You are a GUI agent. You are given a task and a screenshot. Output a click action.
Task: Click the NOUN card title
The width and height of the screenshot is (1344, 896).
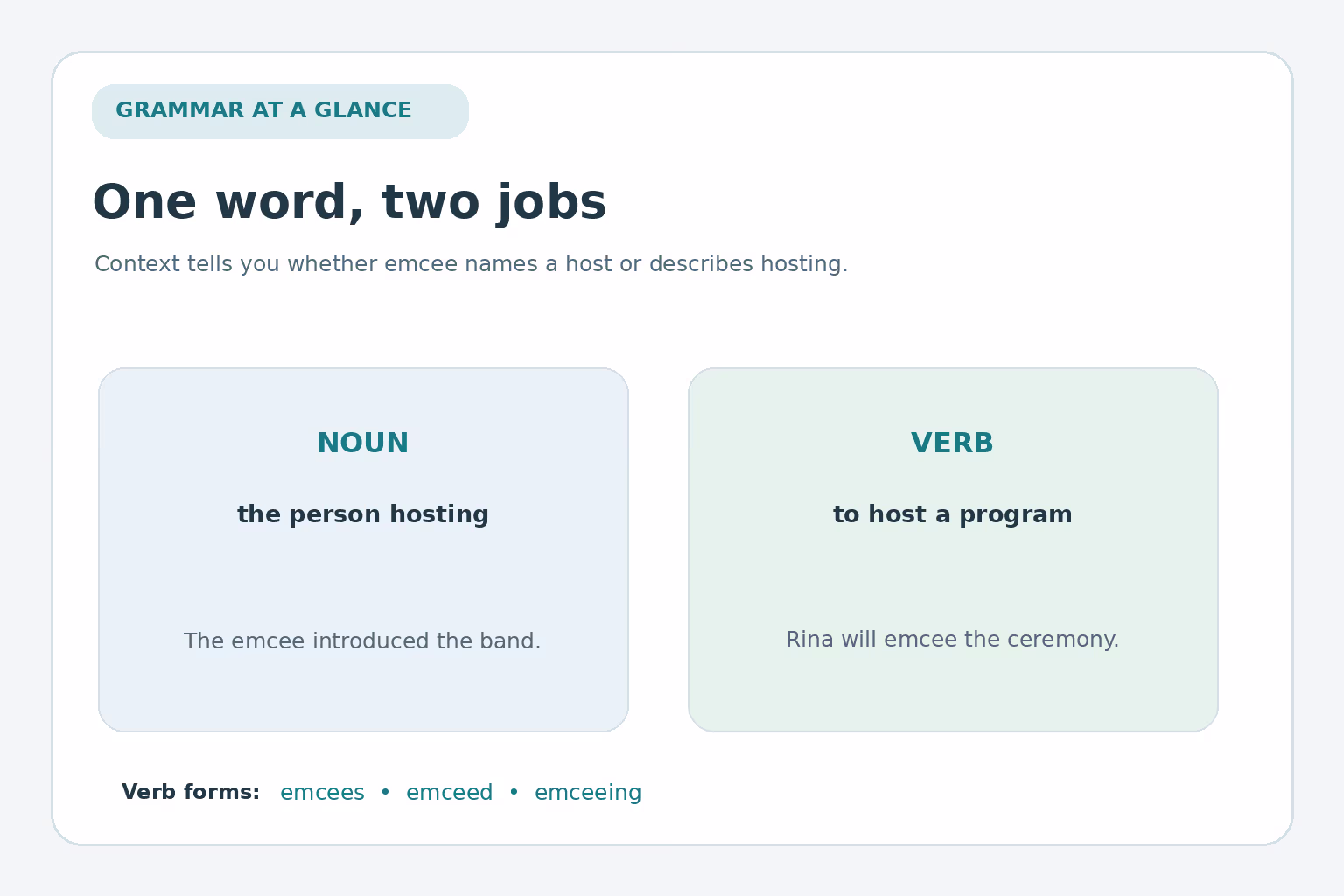pyautogui.click(x=363, y=444)
